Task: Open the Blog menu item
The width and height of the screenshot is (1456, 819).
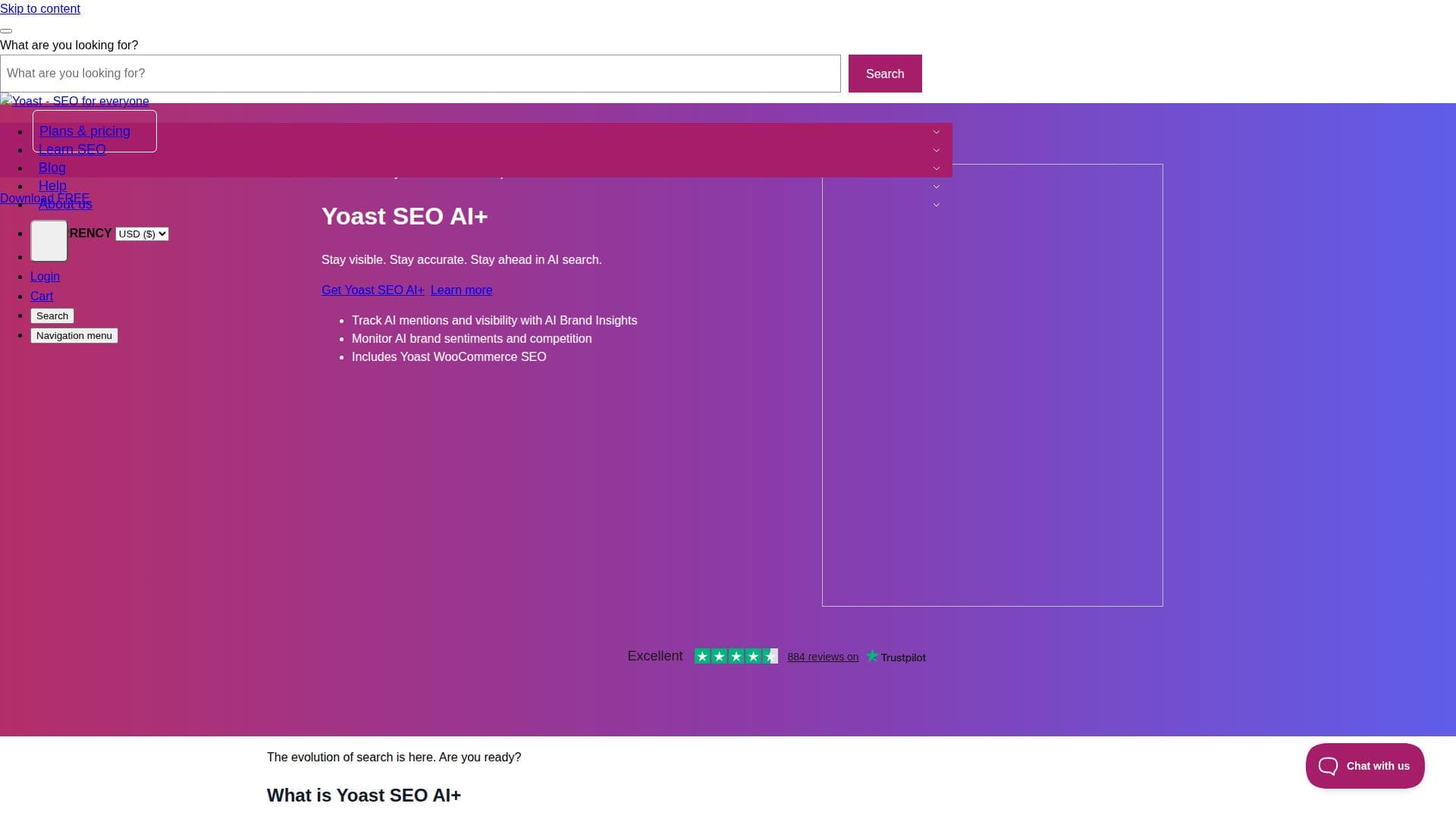Action: 52,168
